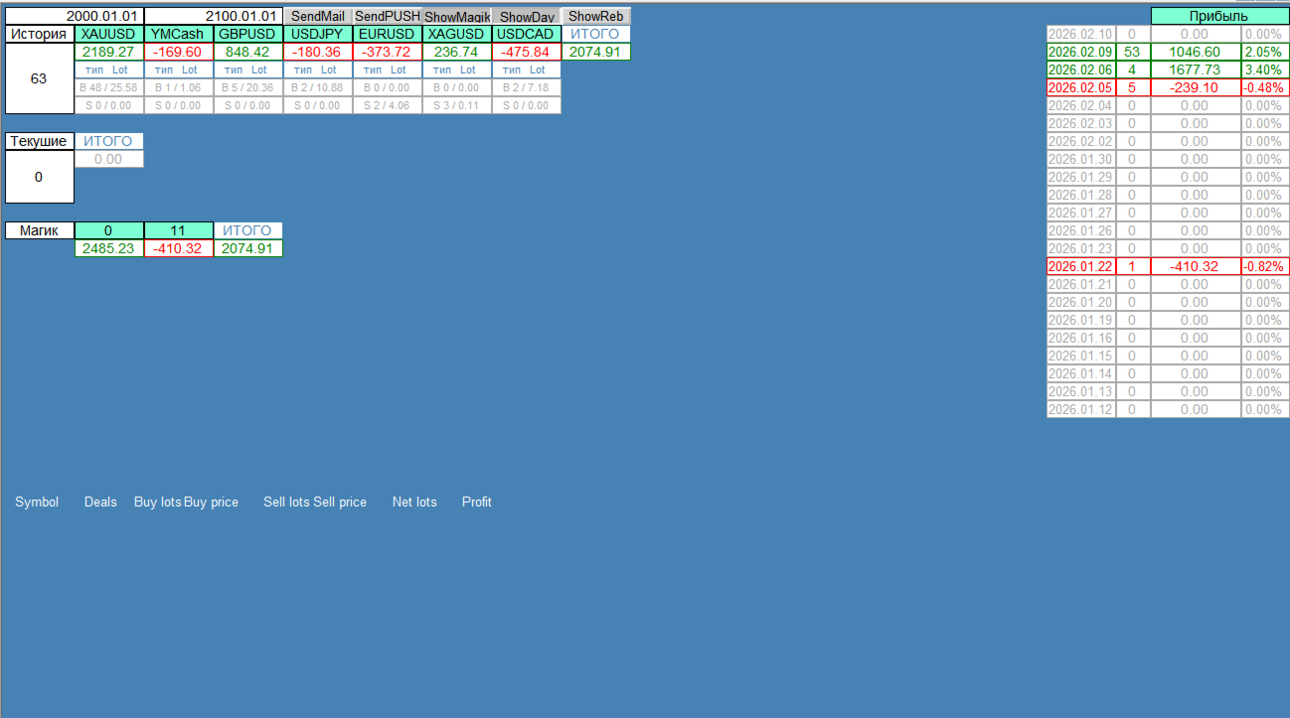The width and height of the screenshot is (1290, 718).
Task: Select the XAGUSD symbol header
Action: (457, 34)
